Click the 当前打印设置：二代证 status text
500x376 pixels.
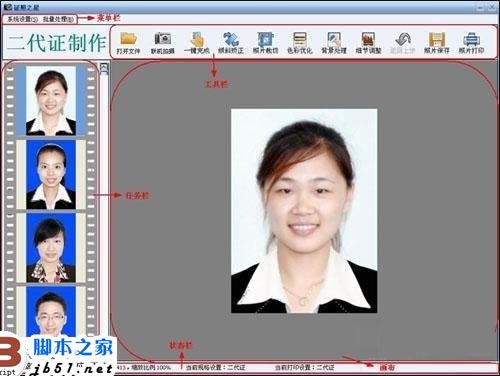click(304, 368)
